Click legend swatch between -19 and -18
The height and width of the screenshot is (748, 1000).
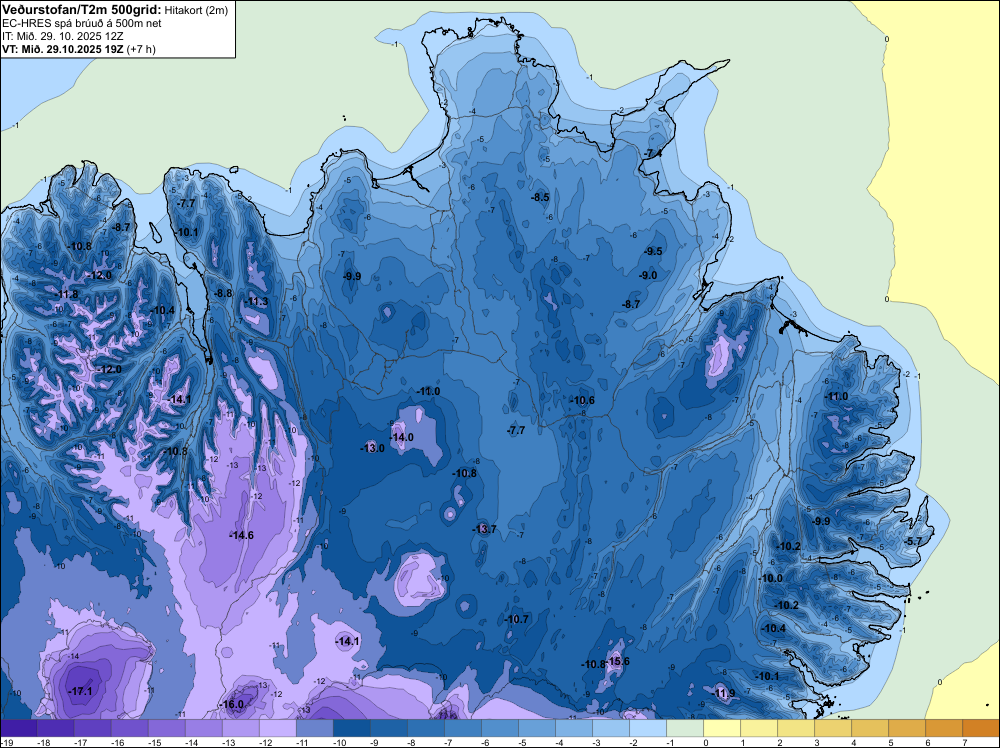18,728
